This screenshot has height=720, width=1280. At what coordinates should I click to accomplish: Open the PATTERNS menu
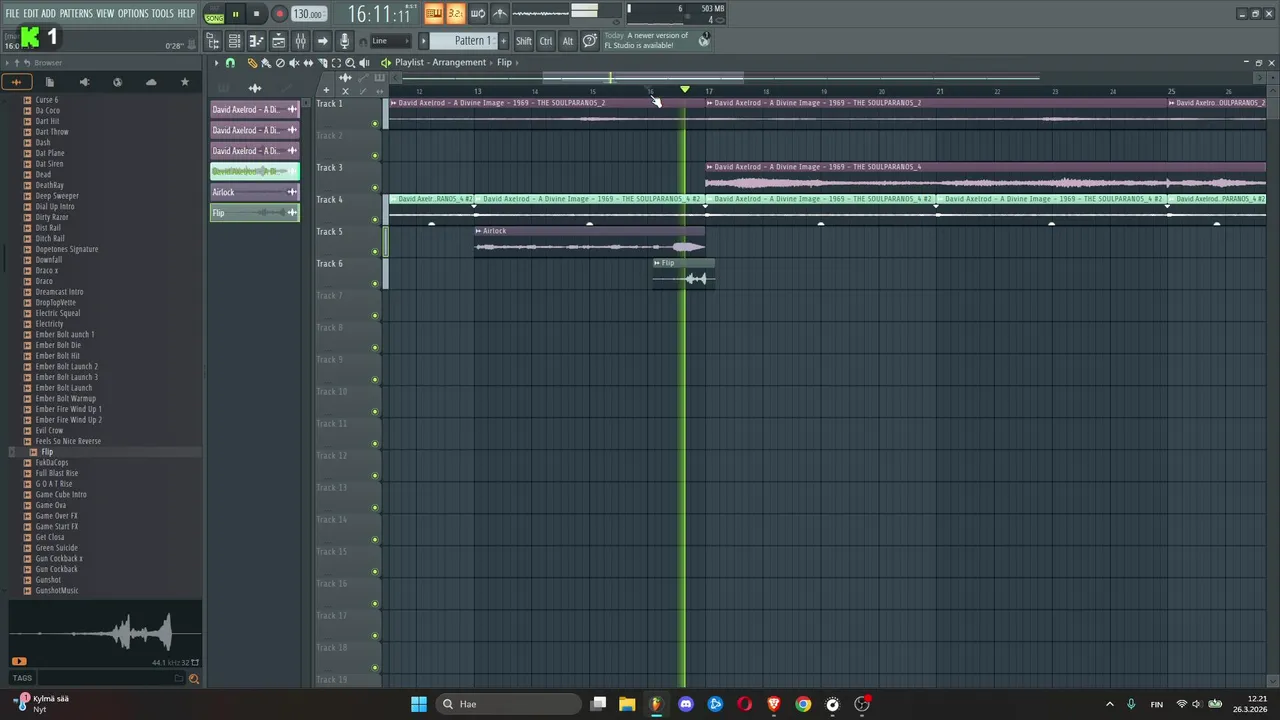[76, 13]
